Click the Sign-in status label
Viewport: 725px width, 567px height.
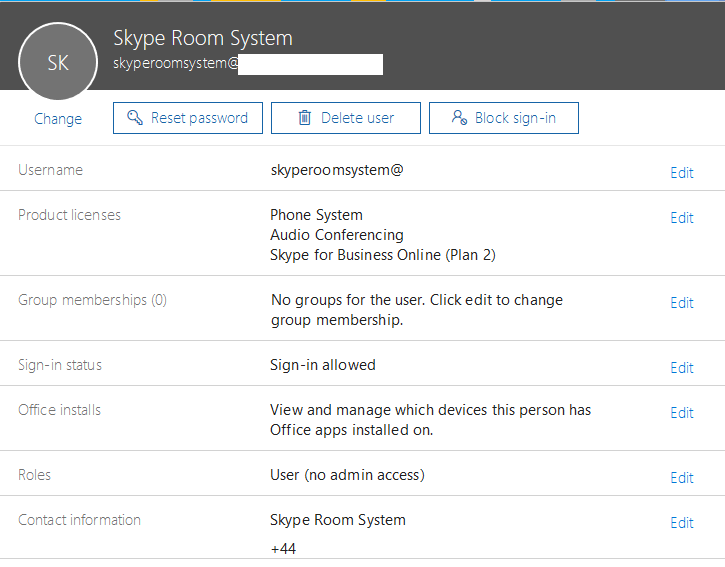tap(60, 365)
